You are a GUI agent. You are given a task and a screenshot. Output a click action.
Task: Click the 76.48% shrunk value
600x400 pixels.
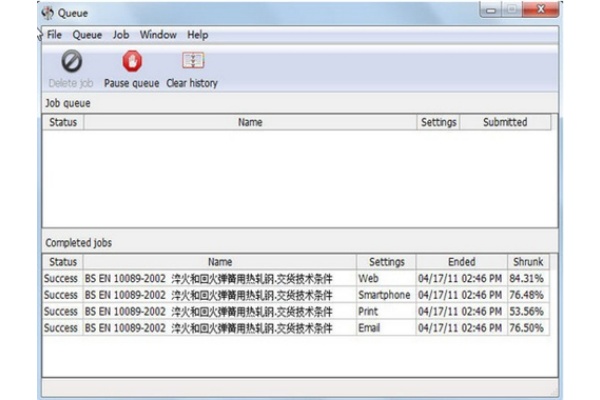click(x=526, y=295)
